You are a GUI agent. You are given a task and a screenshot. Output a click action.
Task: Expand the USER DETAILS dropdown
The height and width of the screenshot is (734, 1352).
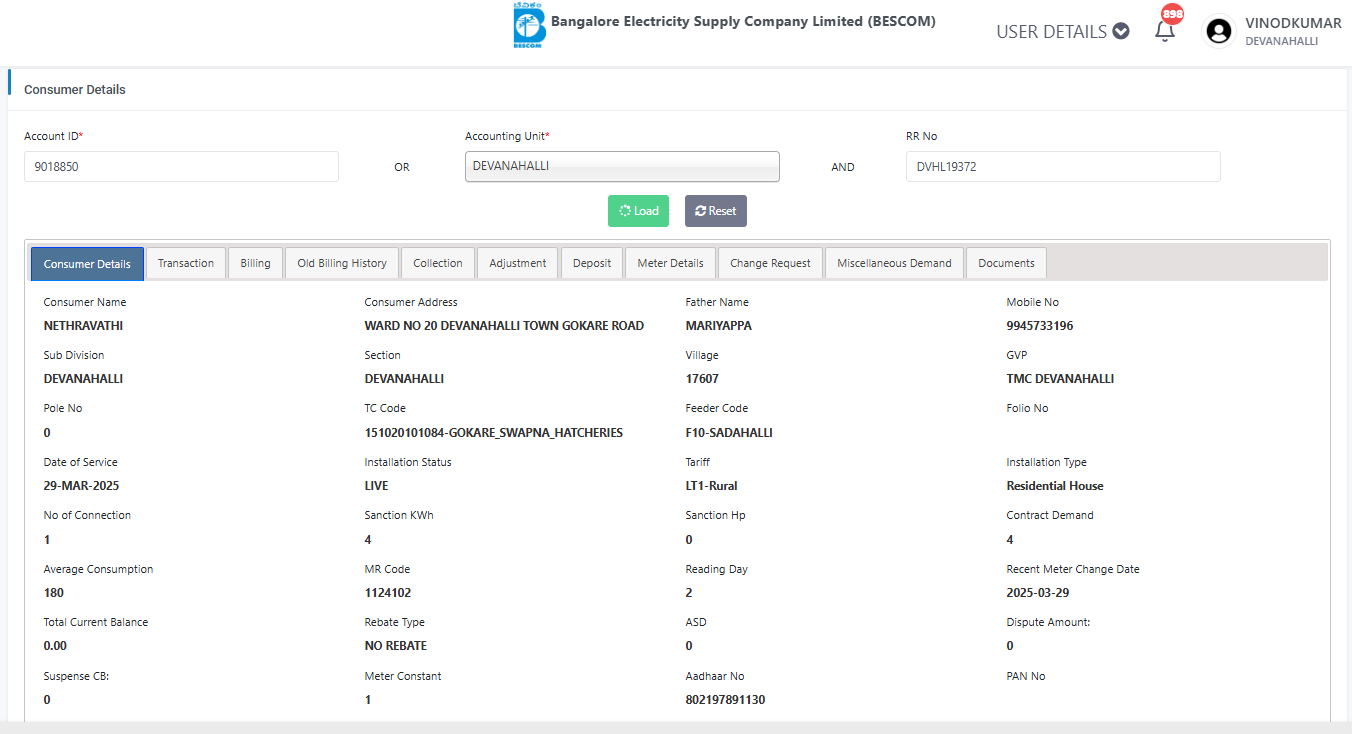coord(1063,31)
